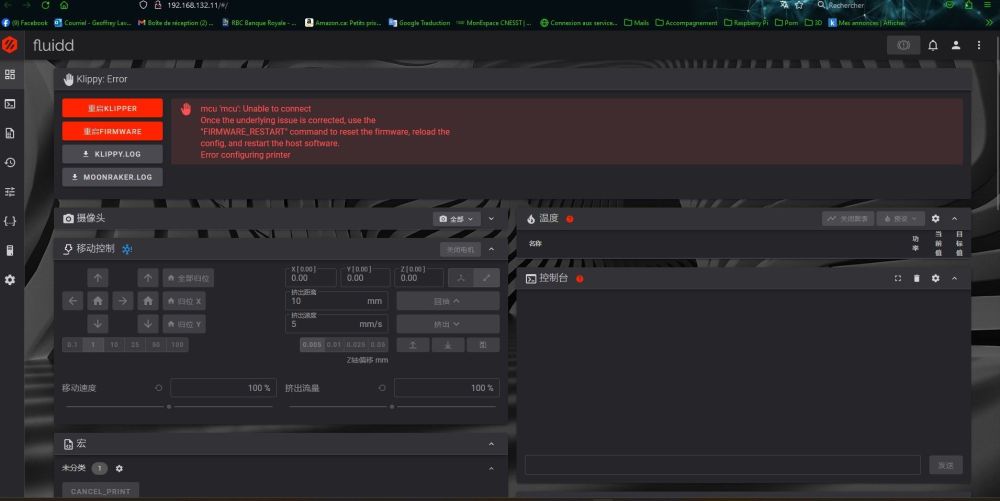Clear console with the trash icon
The height and width of the screenshot is (501, 1000).
click(916, 279)
